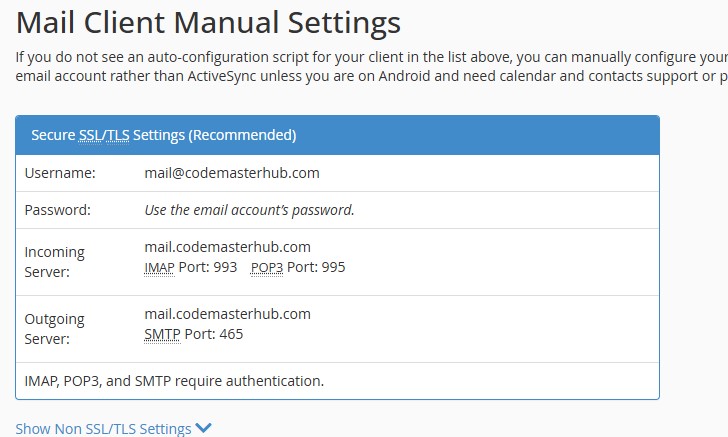The image size is (728, 437).
Task: Click the IMAP port number 993
Action: (225, 267)
